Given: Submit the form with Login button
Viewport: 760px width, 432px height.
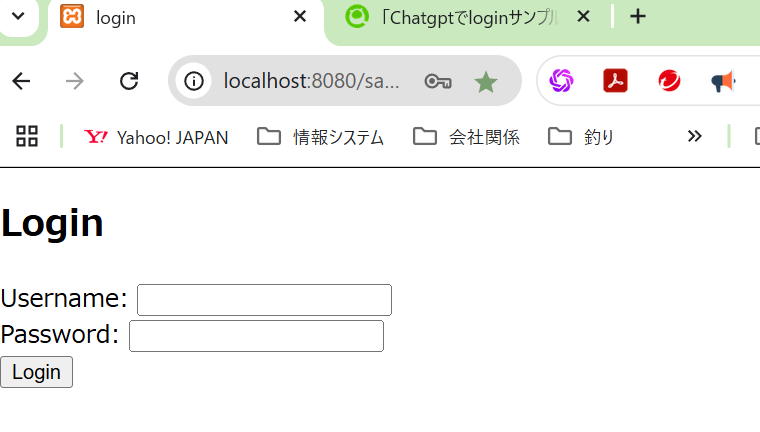Looking at the screenshot, I should point(36,372).
